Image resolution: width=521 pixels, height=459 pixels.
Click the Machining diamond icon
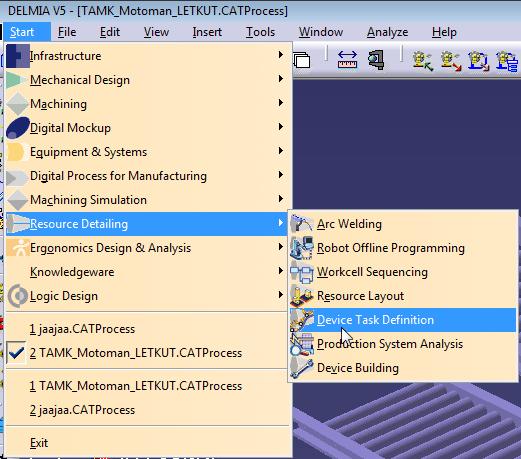17,104
